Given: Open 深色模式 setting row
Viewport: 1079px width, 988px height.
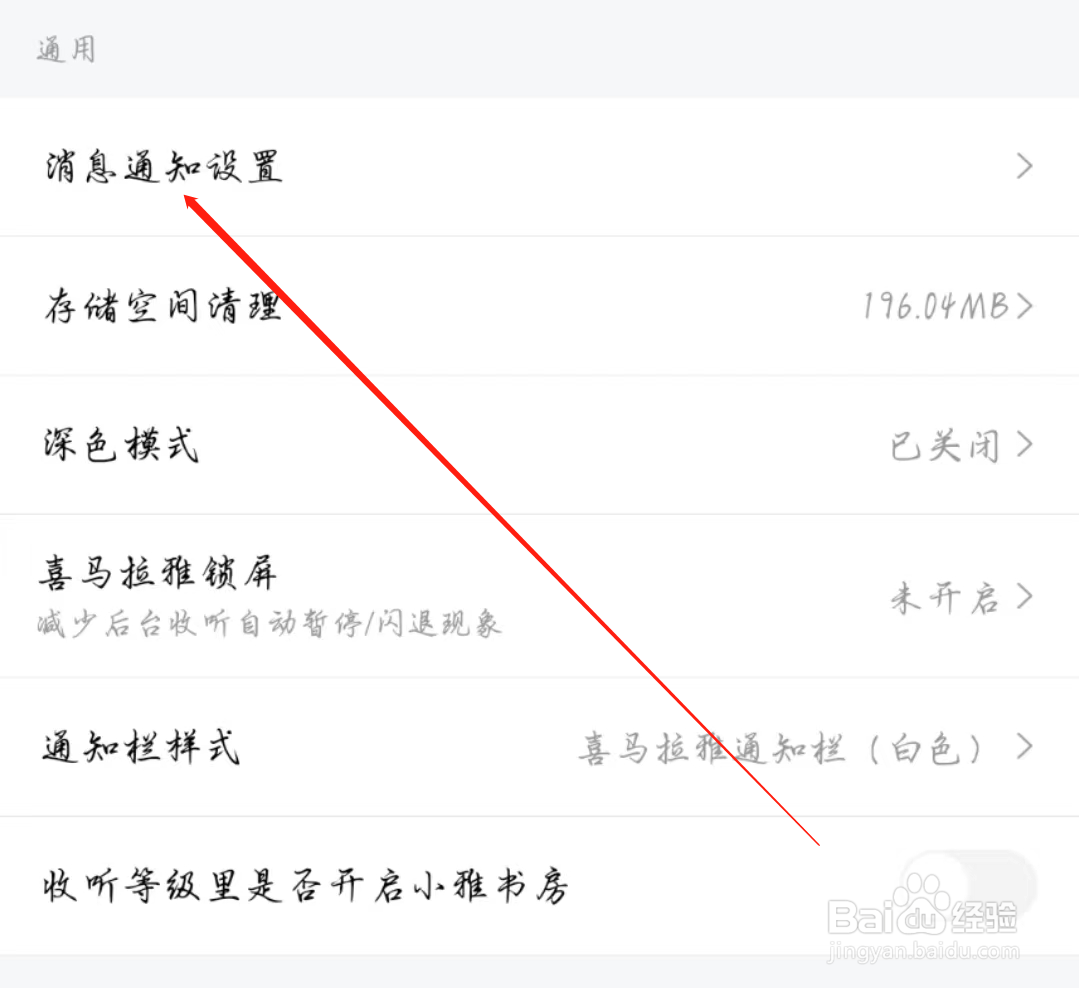Looking at the screenshot, I should (x=540, y=445).
